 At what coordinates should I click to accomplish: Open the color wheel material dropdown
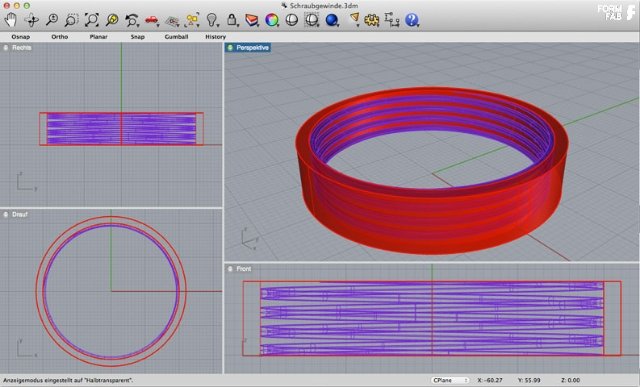(x=272, y=20)
